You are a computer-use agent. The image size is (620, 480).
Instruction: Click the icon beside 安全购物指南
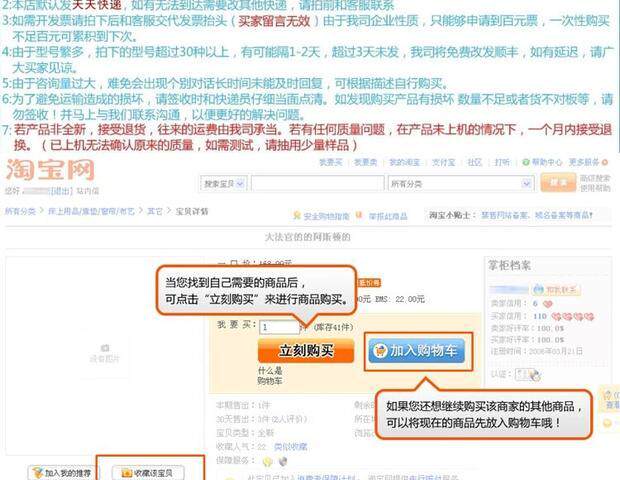click(297, 215)
